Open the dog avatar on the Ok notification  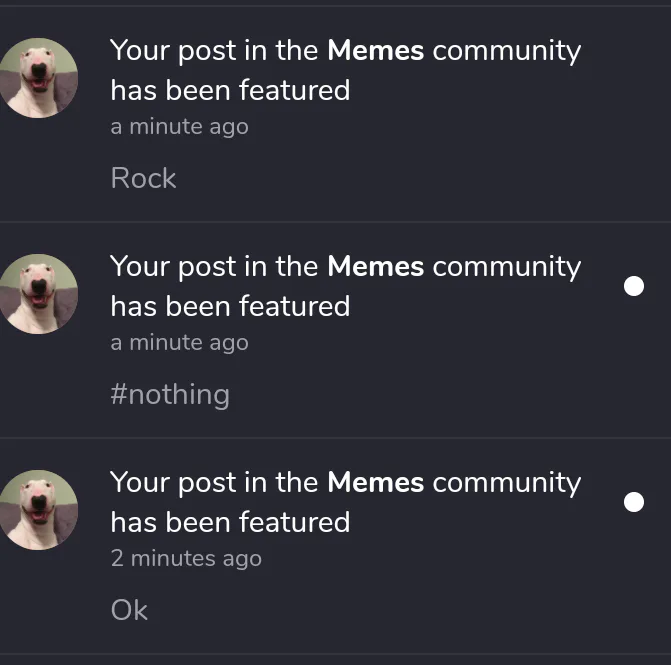click(40, 509)
